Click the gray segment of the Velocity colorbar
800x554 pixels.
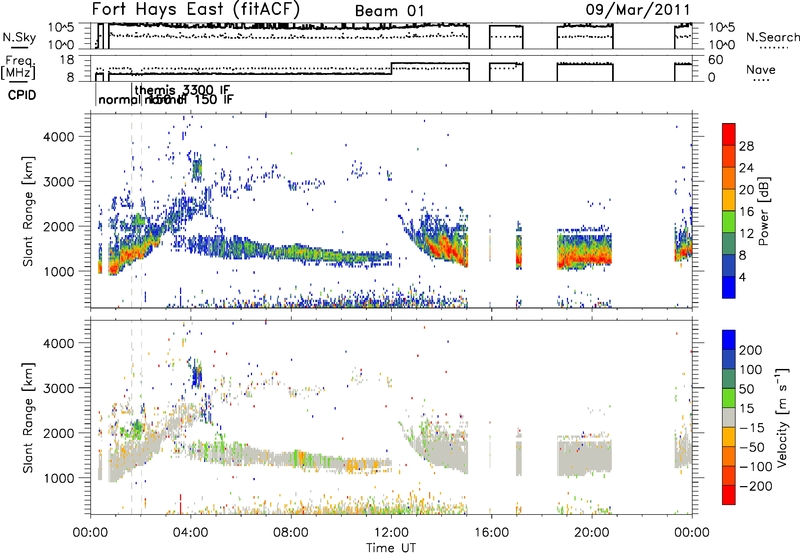pyautogui.click(x=729, y=418)
